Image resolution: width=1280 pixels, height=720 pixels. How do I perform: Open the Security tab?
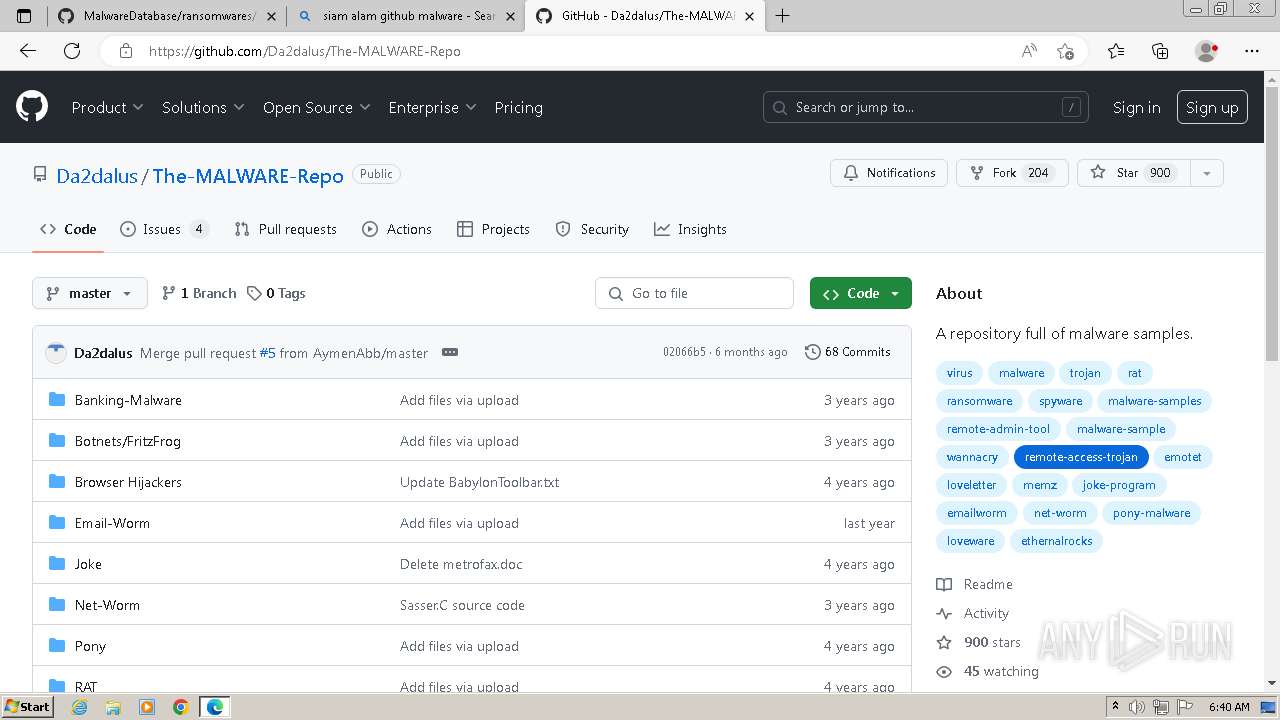tap(593, 229)
